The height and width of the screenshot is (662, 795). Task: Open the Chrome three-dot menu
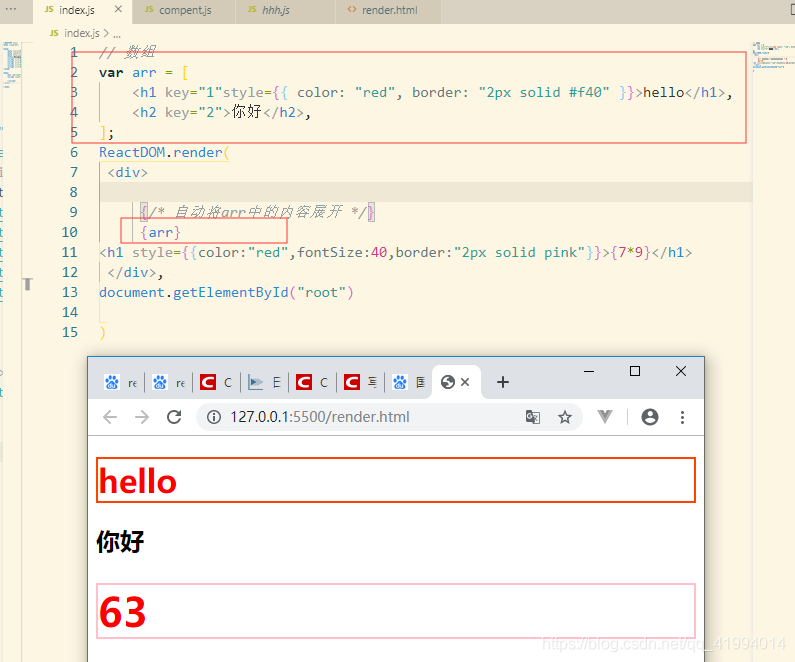(x=682, y=417)
